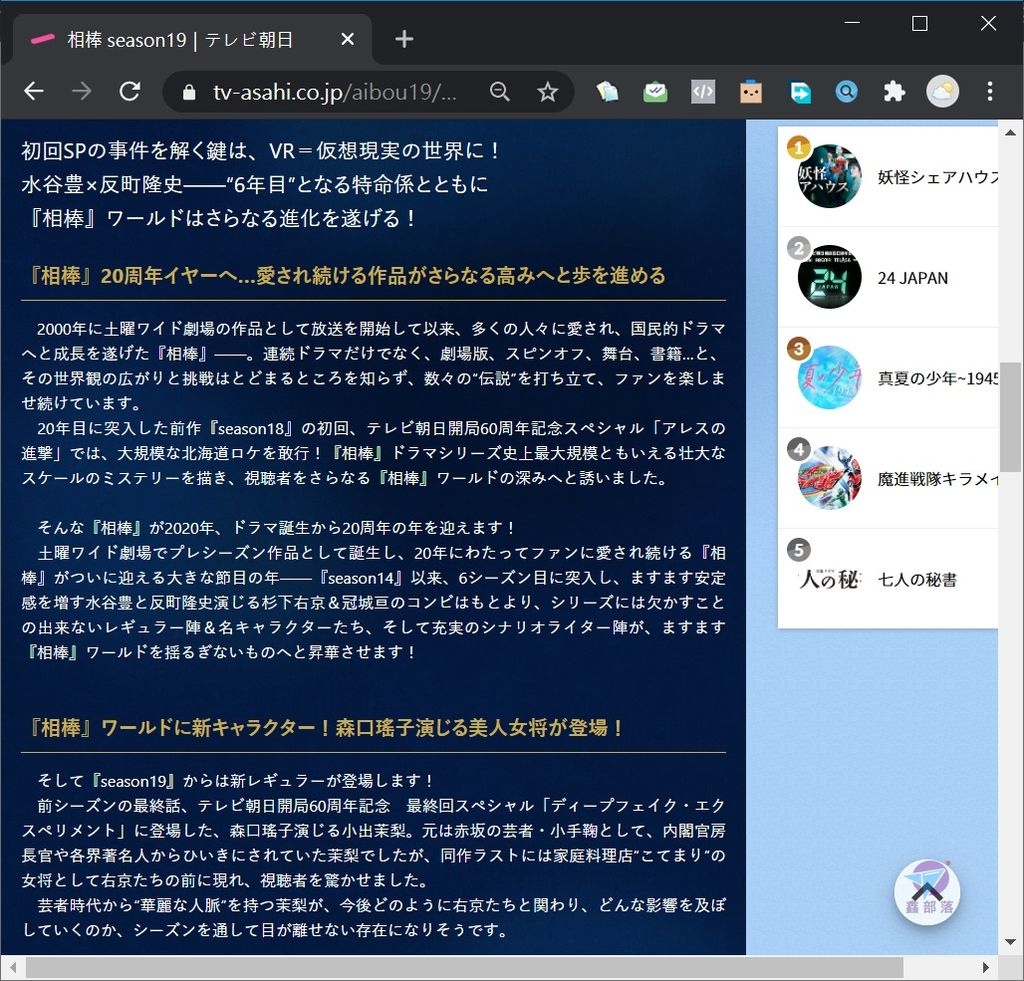Open ranking item 妖怪シェアハウス
The height and width of the screenshot is (981, 1024).
888,177
